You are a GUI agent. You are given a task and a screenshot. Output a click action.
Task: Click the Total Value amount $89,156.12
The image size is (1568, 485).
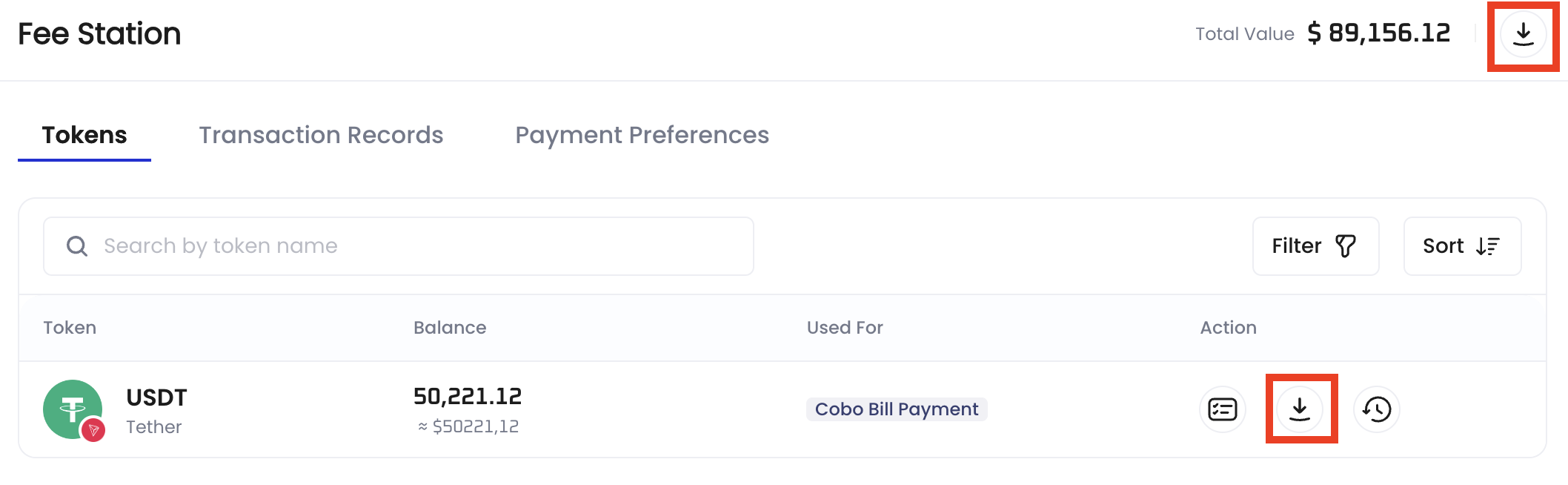coord(1378,33)
